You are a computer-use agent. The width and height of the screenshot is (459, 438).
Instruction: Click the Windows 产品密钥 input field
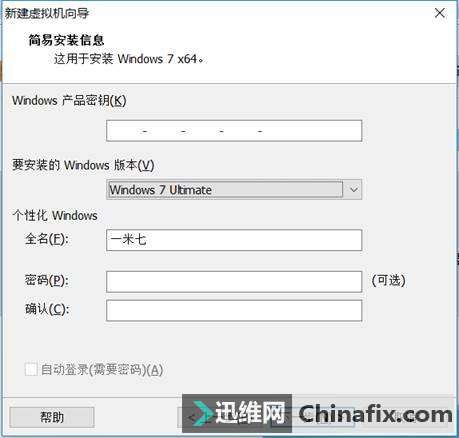(x=234, y=131)
